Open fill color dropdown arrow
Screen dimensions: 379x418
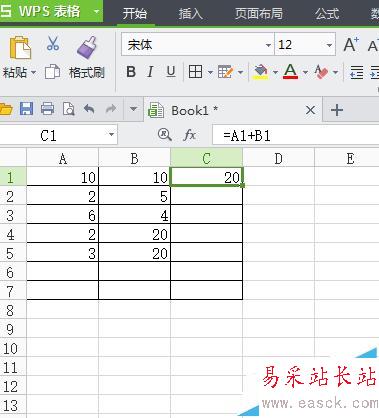click(x=275, y=72)
